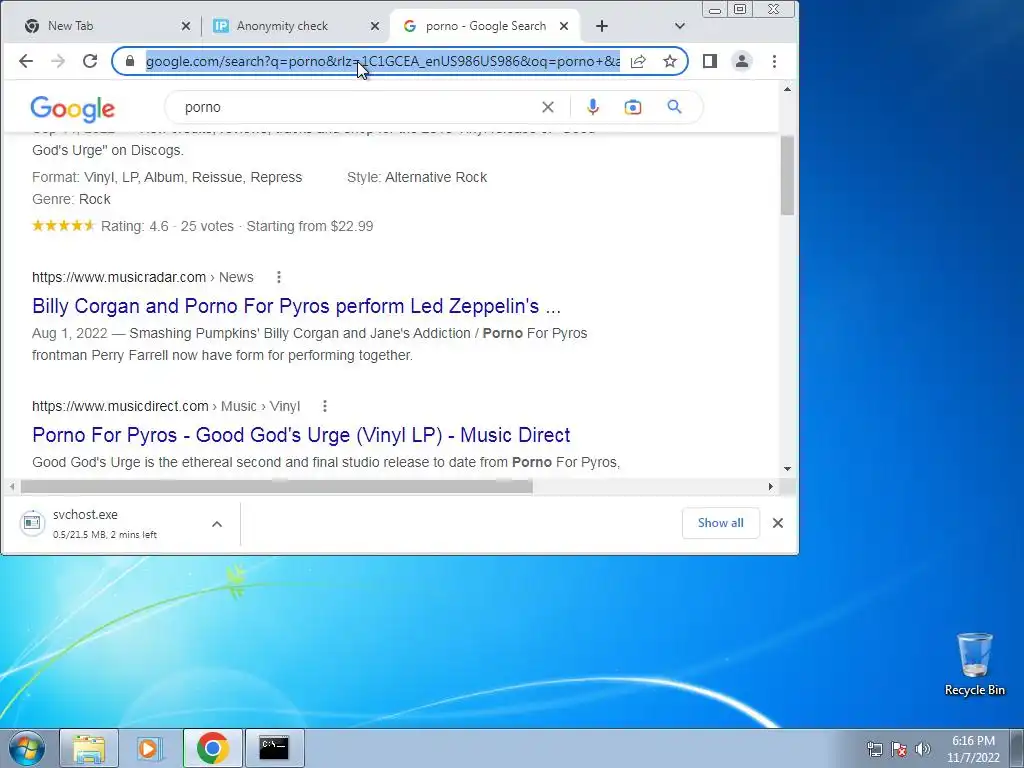Click the scroll right arrow
Screen dimensions: 1024x768
pyautogui.click(x=771, y=487)
